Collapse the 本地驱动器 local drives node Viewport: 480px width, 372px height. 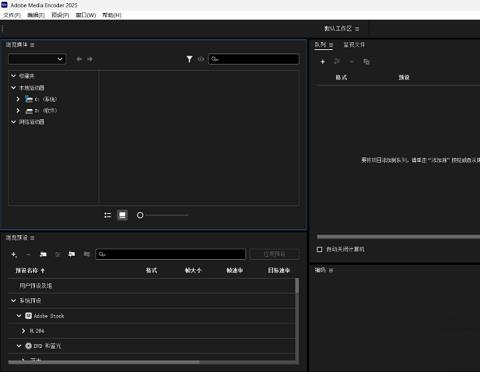(14, 88)
